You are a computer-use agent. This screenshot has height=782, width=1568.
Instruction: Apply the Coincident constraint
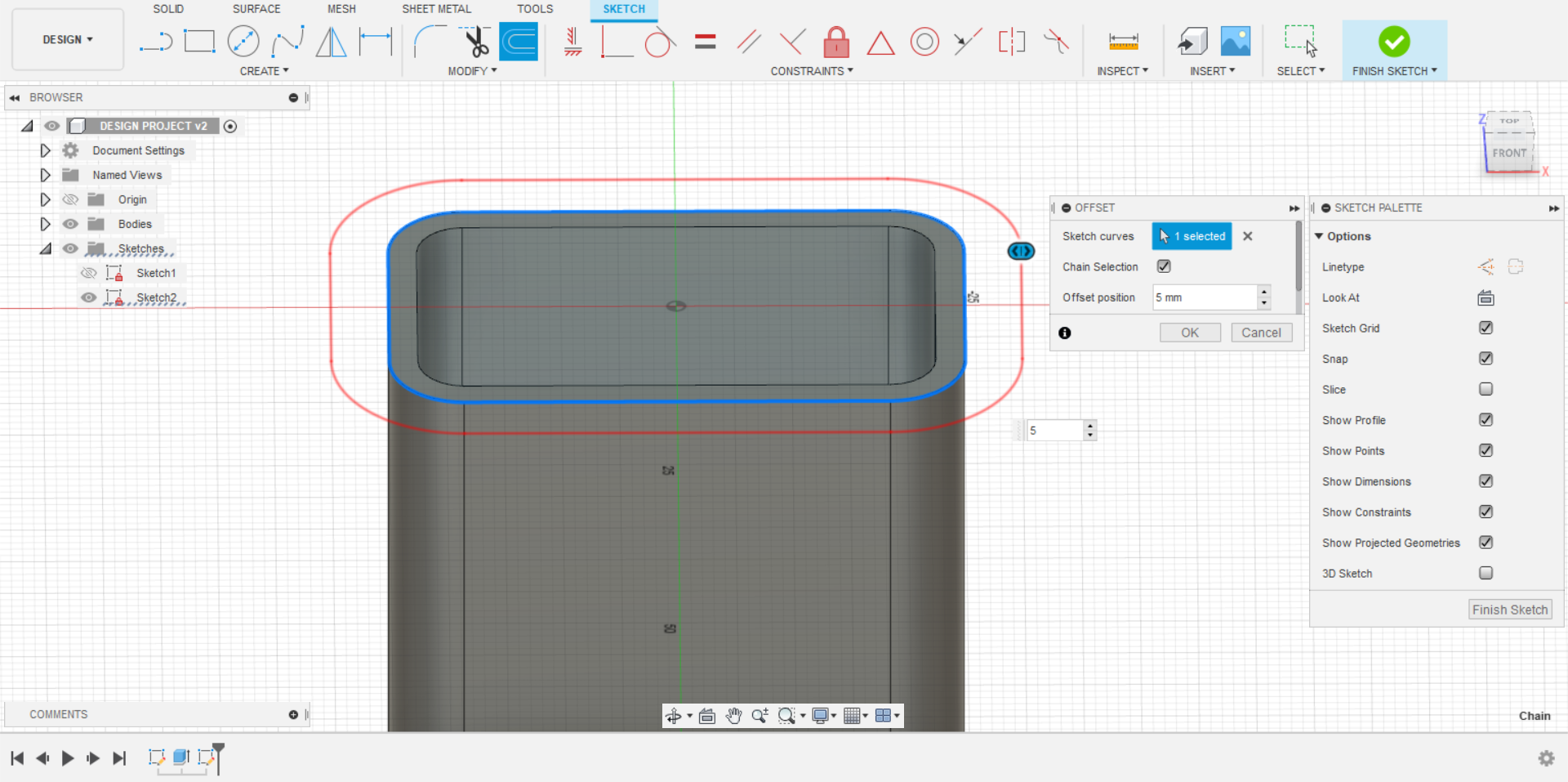(617, 41)
